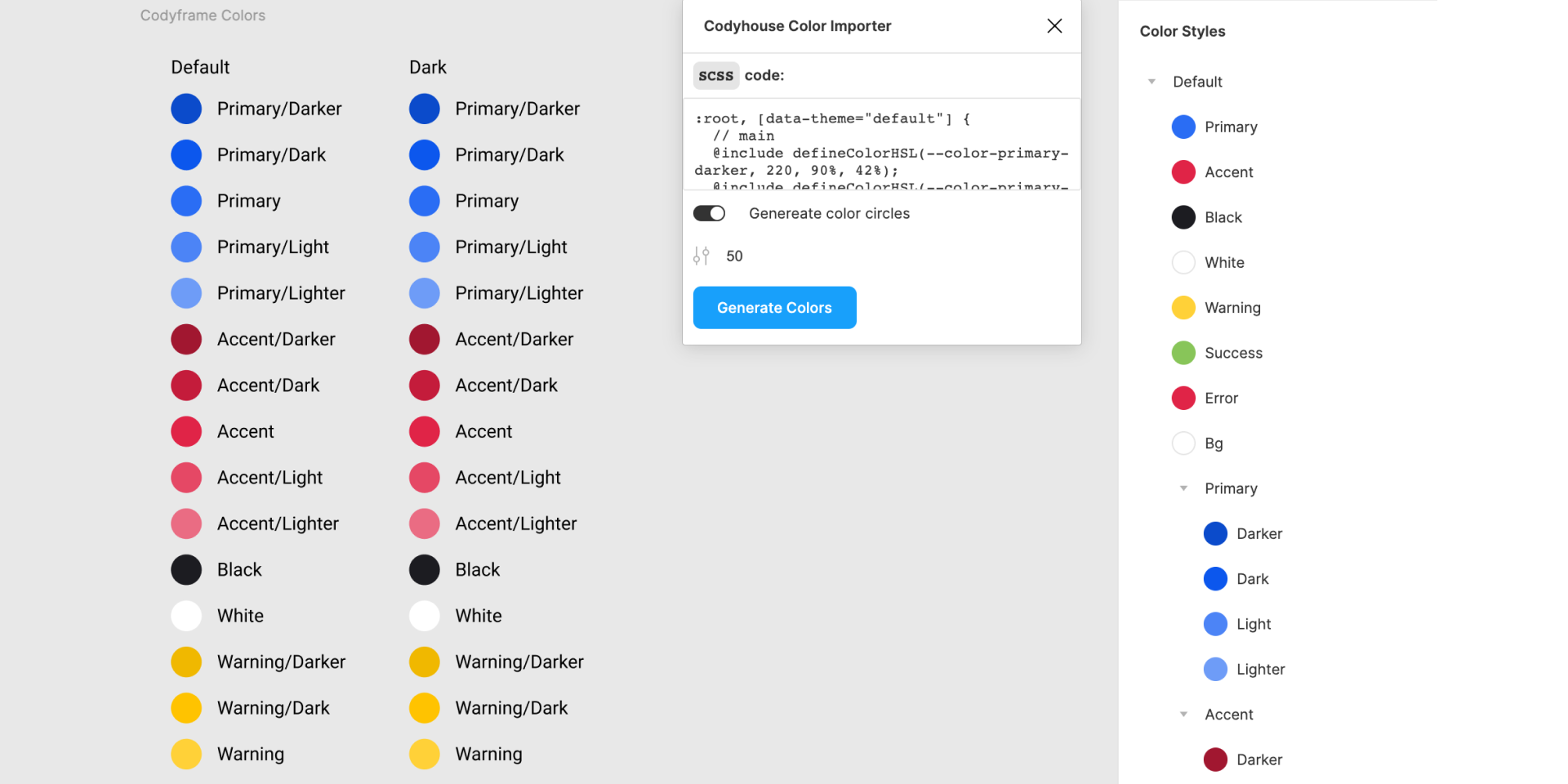Click Default column Primary/Light circle
1568x784 pixels.
click(x=186, y=247)
